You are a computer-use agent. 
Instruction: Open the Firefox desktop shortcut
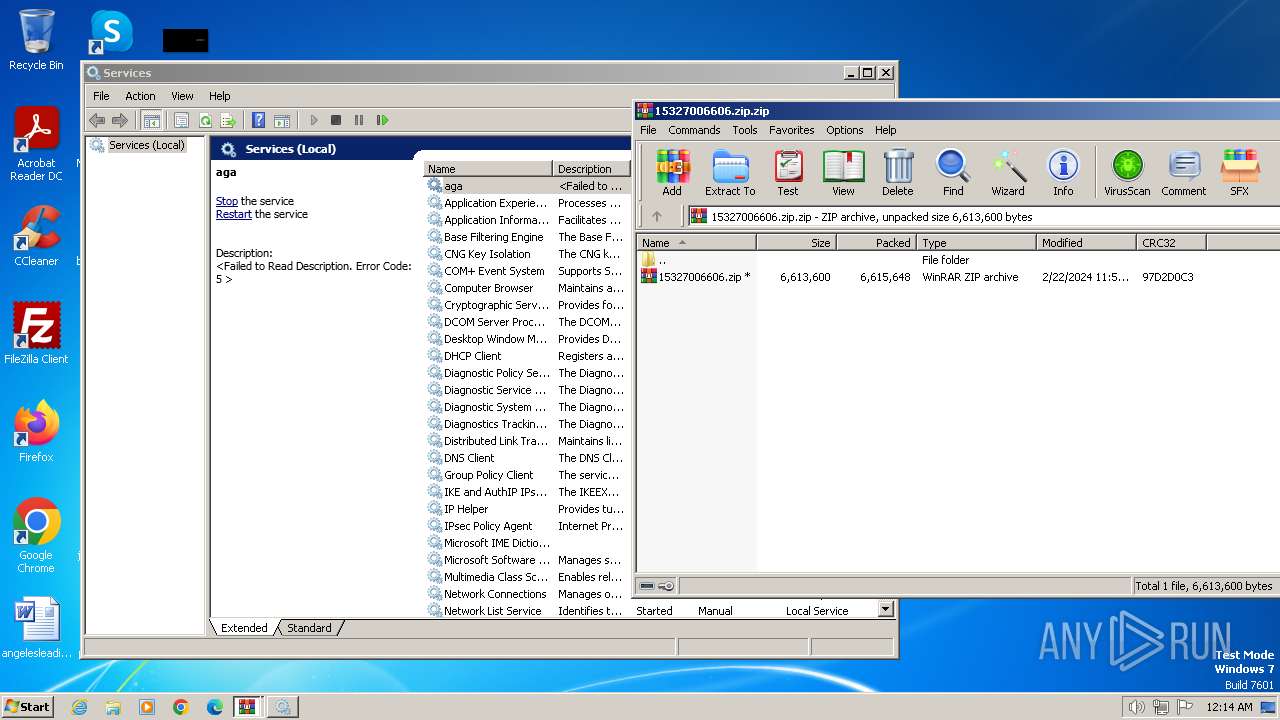36,432
